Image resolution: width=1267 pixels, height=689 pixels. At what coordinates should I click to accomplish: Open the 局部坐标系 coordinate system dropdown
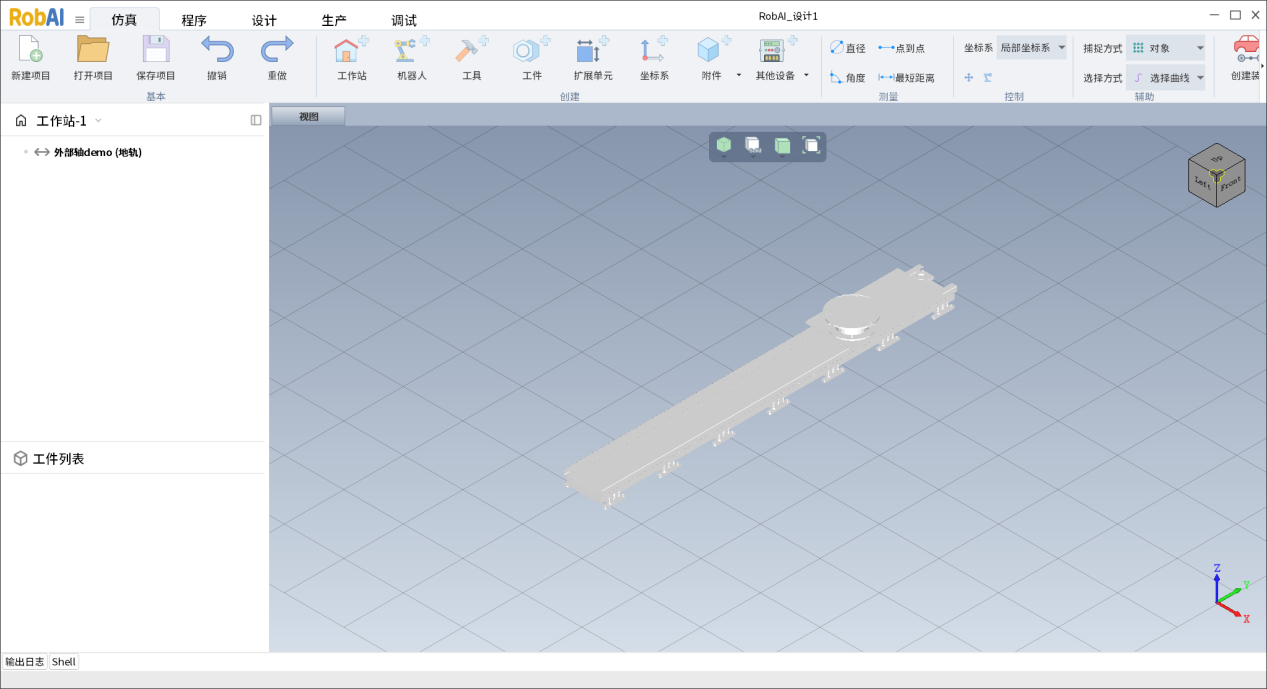coord(1032,47)
